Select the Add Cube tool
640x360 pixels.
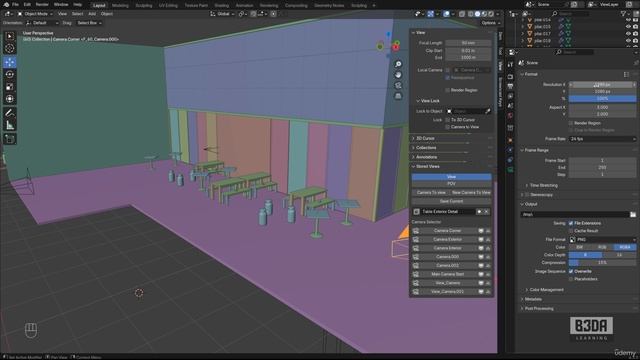point(10,139)
